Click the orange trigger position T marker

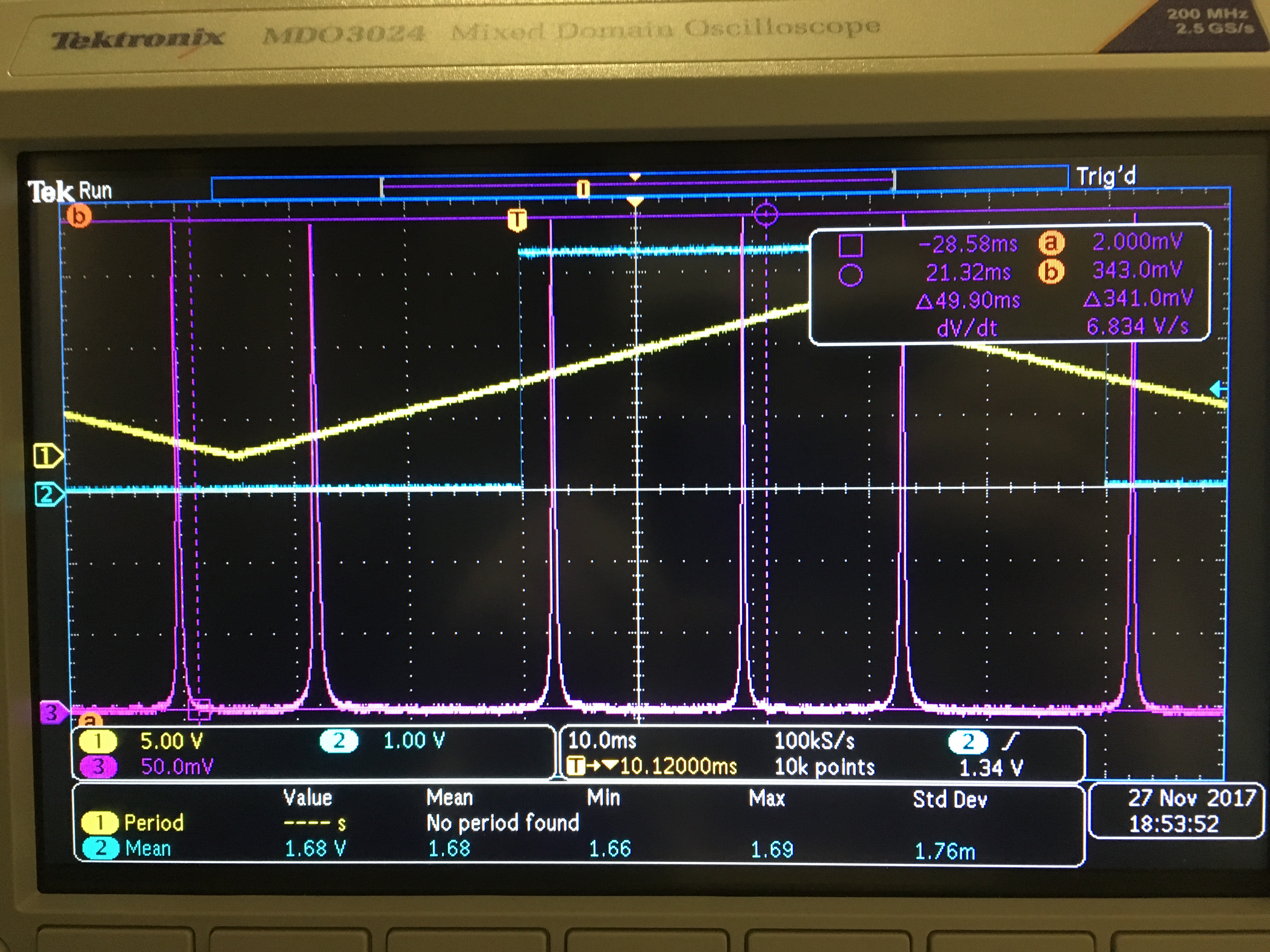pyautogui.click(x=517, y=220)
